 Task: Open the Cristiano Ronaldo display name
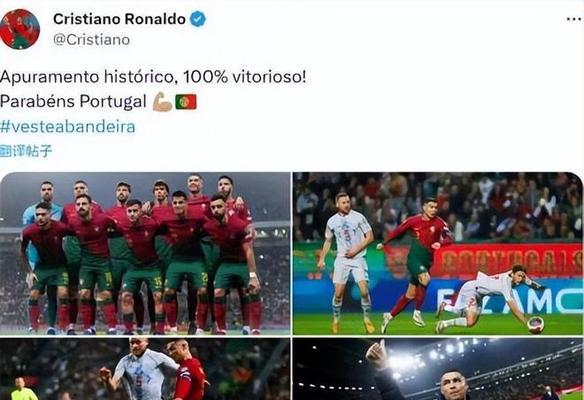coord(119,19)
